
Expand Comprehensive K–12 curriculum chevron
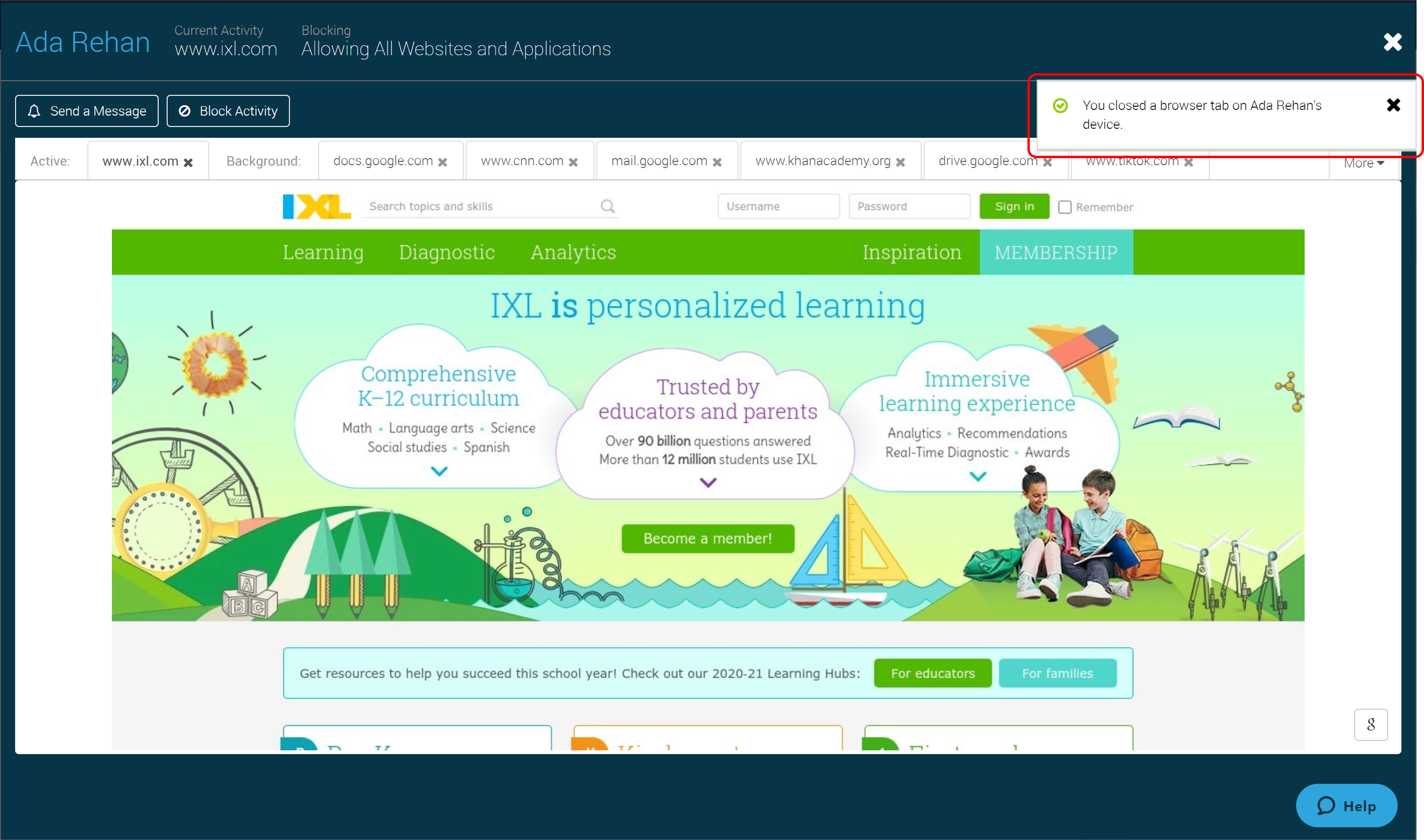439,471
